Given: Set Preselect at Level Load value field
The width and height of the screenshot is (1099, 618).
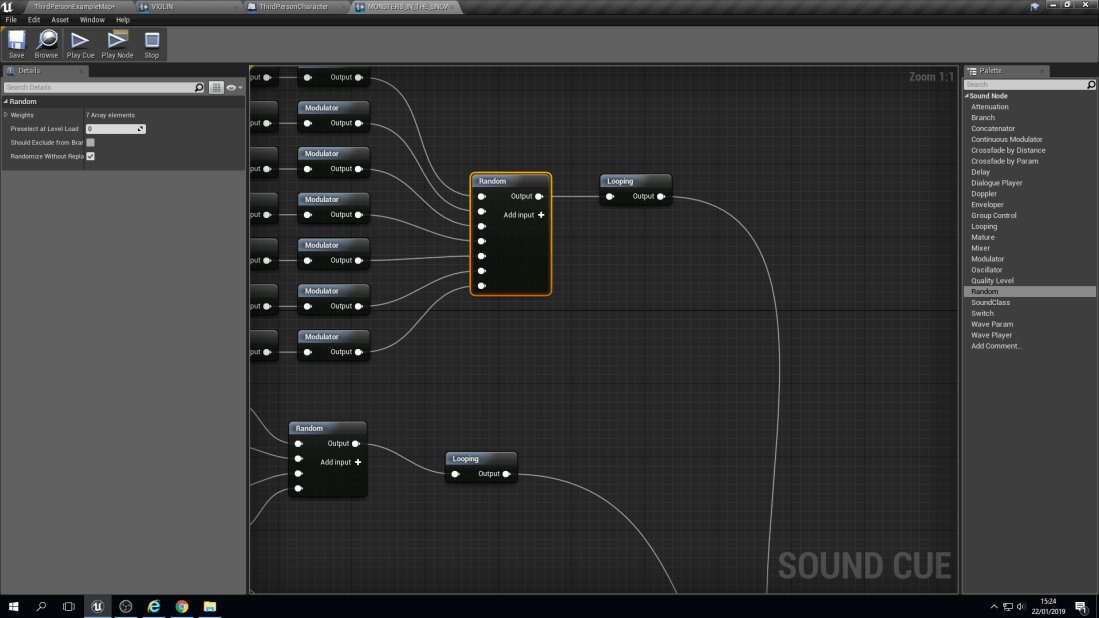Looking at the screenshot, I should 115,128.
